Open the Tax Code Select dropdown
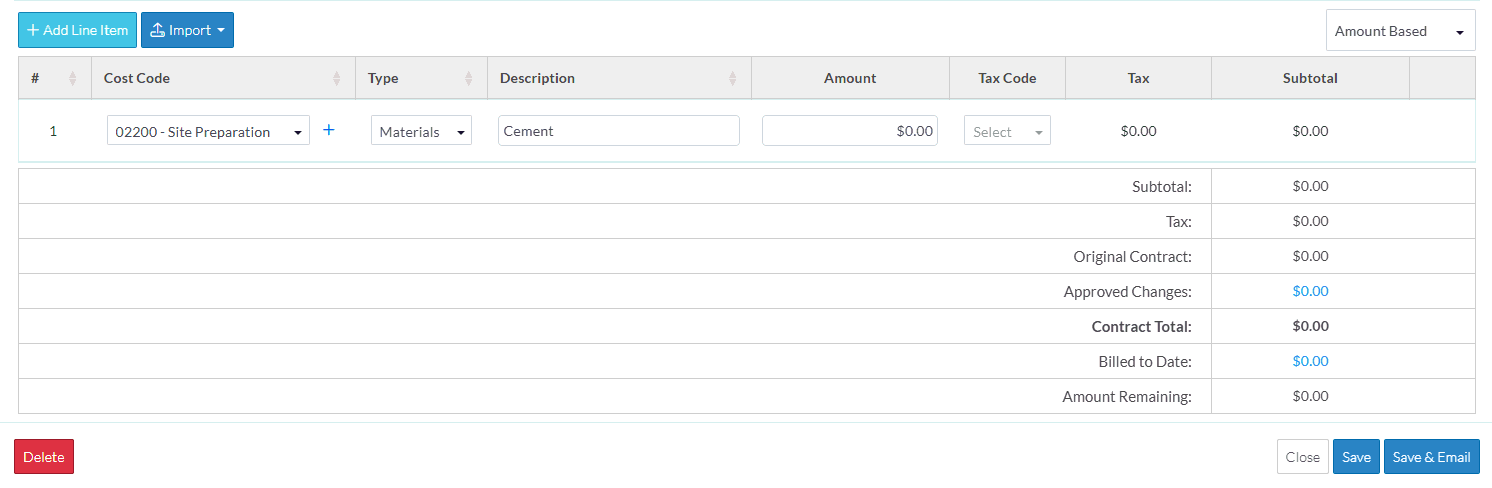Image resolution: width=1492 pixels, height=488 pixels. (1007, 131)
